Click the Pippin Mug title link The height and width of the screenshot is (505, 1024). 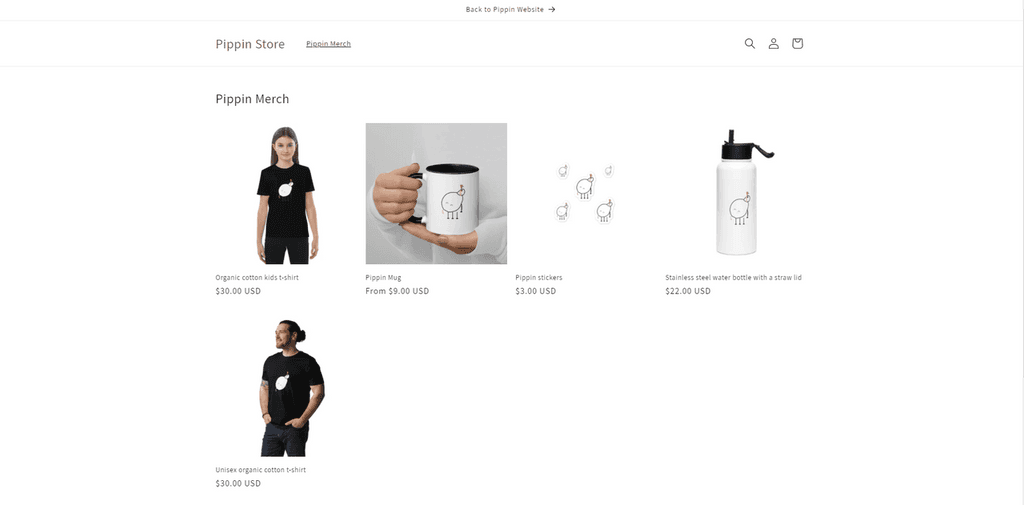[383, 278]
